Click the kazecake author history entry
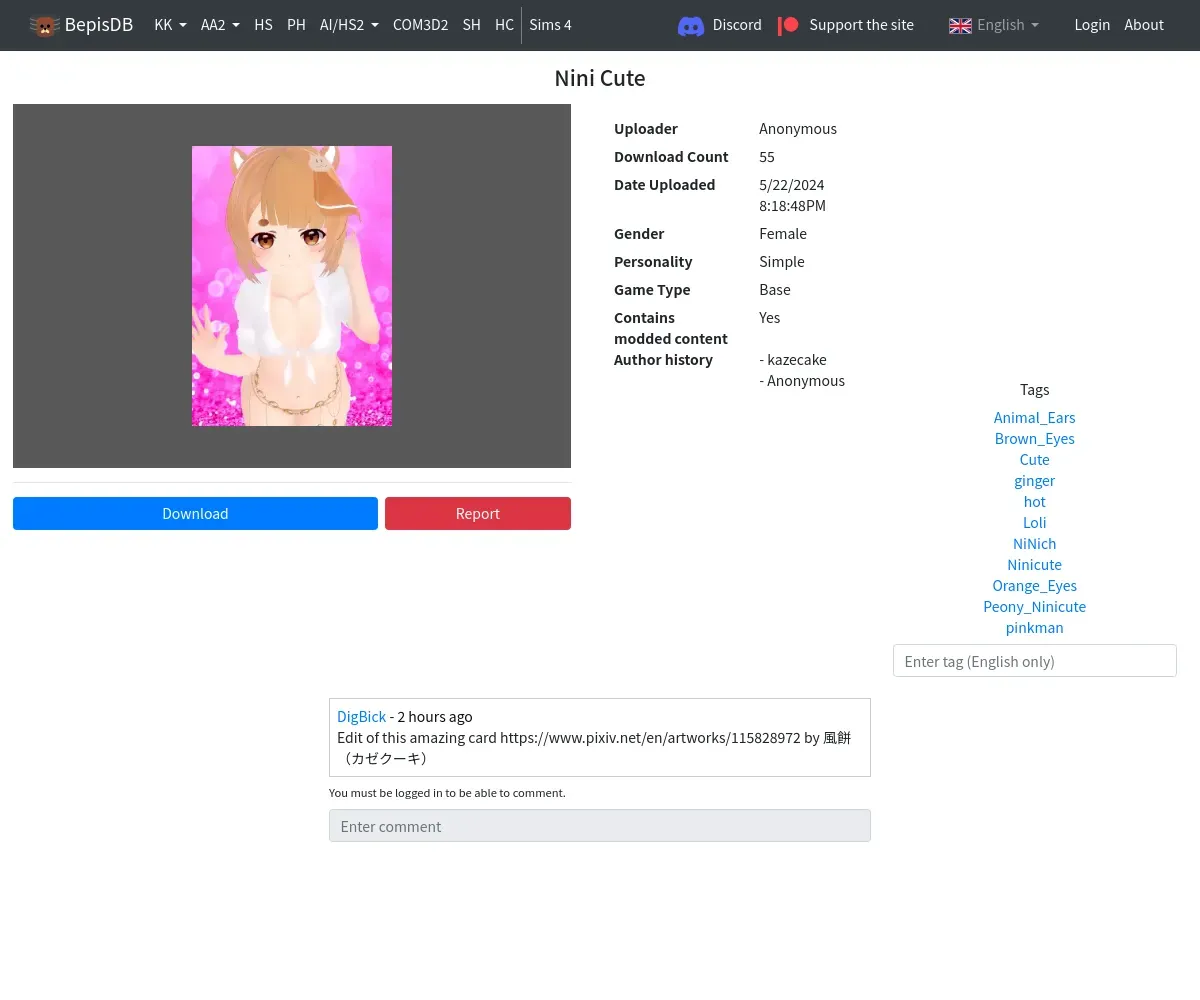1200x1000 pixels. pyautogui.click(x=793, y=360)
